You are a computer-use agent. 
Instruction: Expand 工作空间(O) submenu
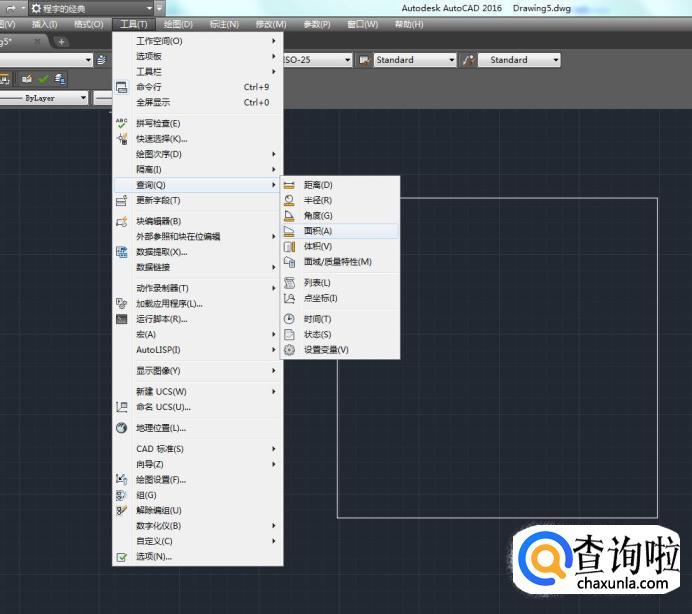click(x=198, y=41)
